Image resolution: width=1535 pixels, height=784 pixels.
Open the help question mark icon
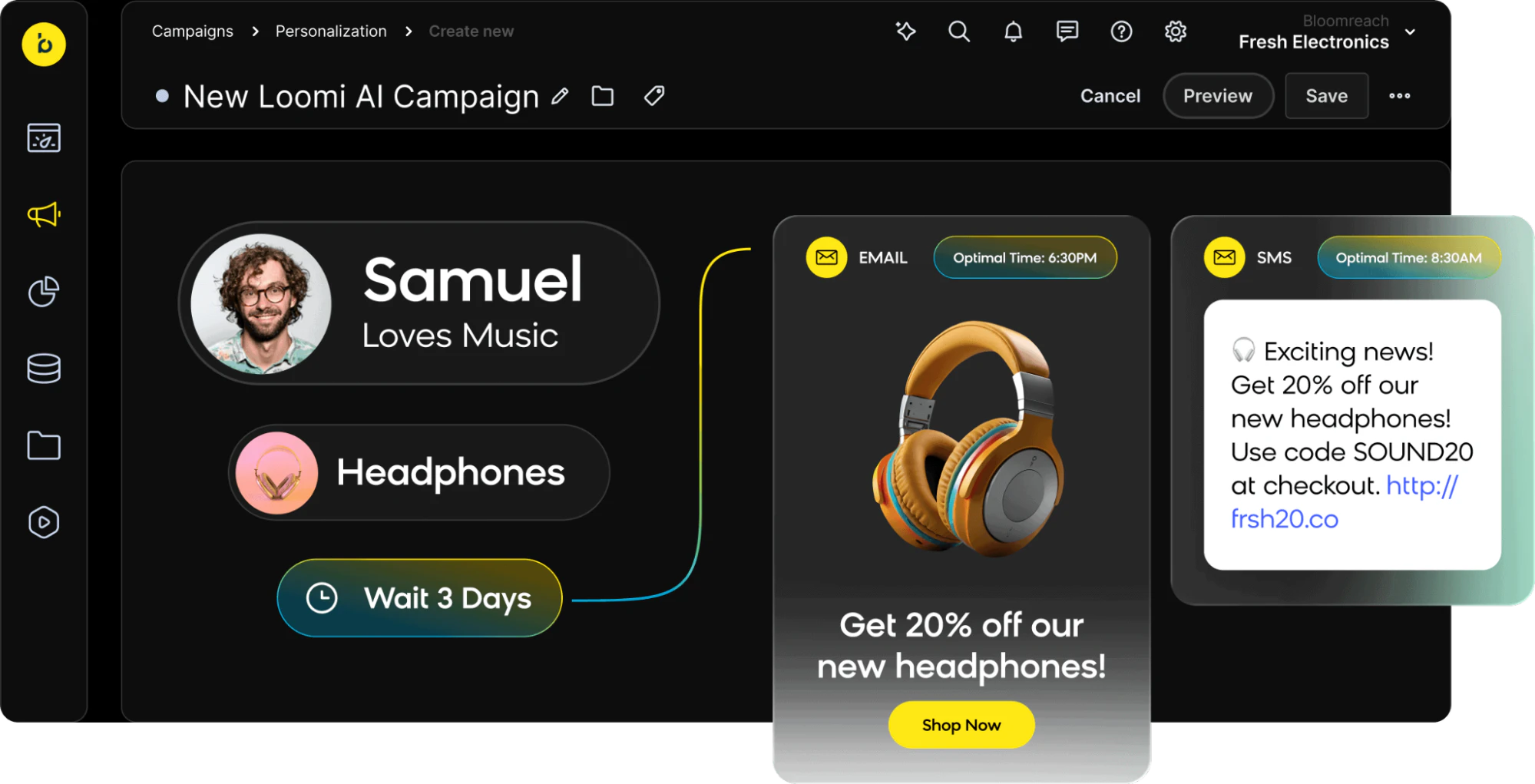pos(1121,31)
